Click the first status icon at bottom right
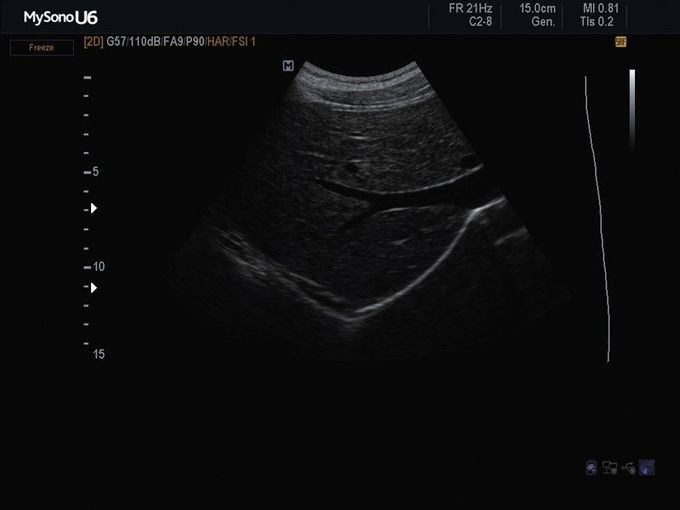Image resolution: width=680 pixels, height=510 pixels. pos(593,467)
